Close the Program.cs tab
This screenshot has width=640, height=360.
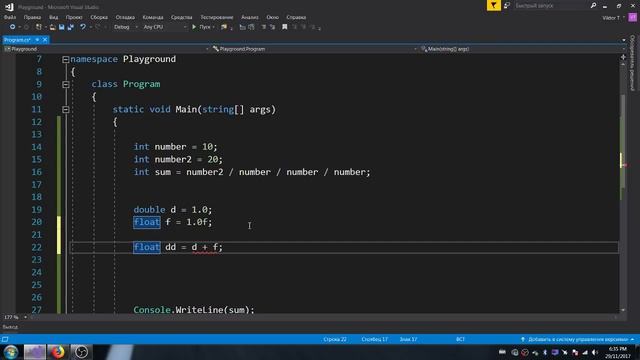[x=45, y=40]
